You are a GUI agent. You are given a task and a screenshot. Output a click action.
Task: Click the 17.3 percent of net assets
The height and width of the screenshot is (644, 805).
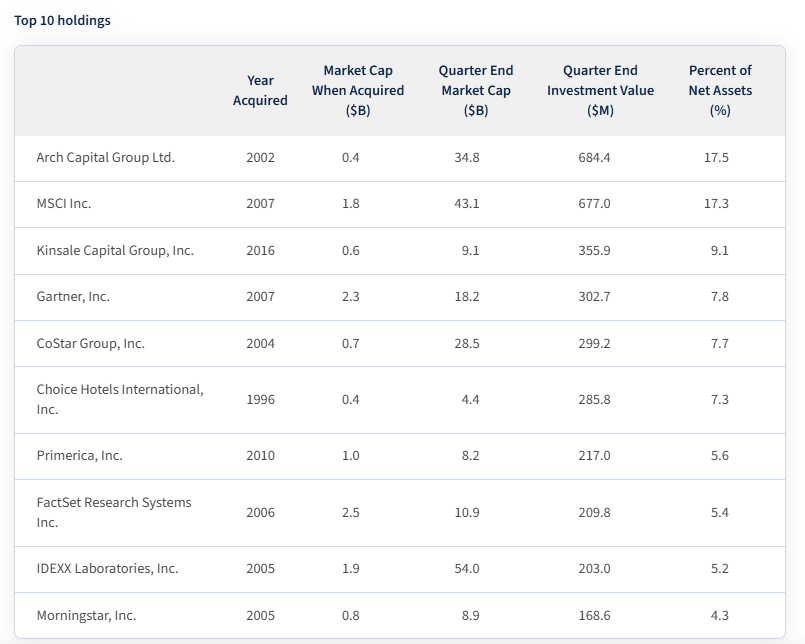pos(716,204)
